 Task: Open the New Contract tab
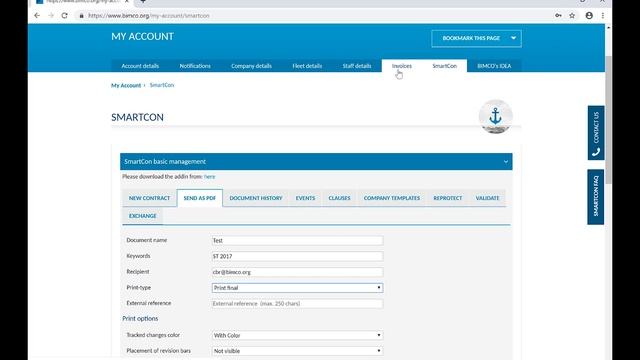pos(149,198)
